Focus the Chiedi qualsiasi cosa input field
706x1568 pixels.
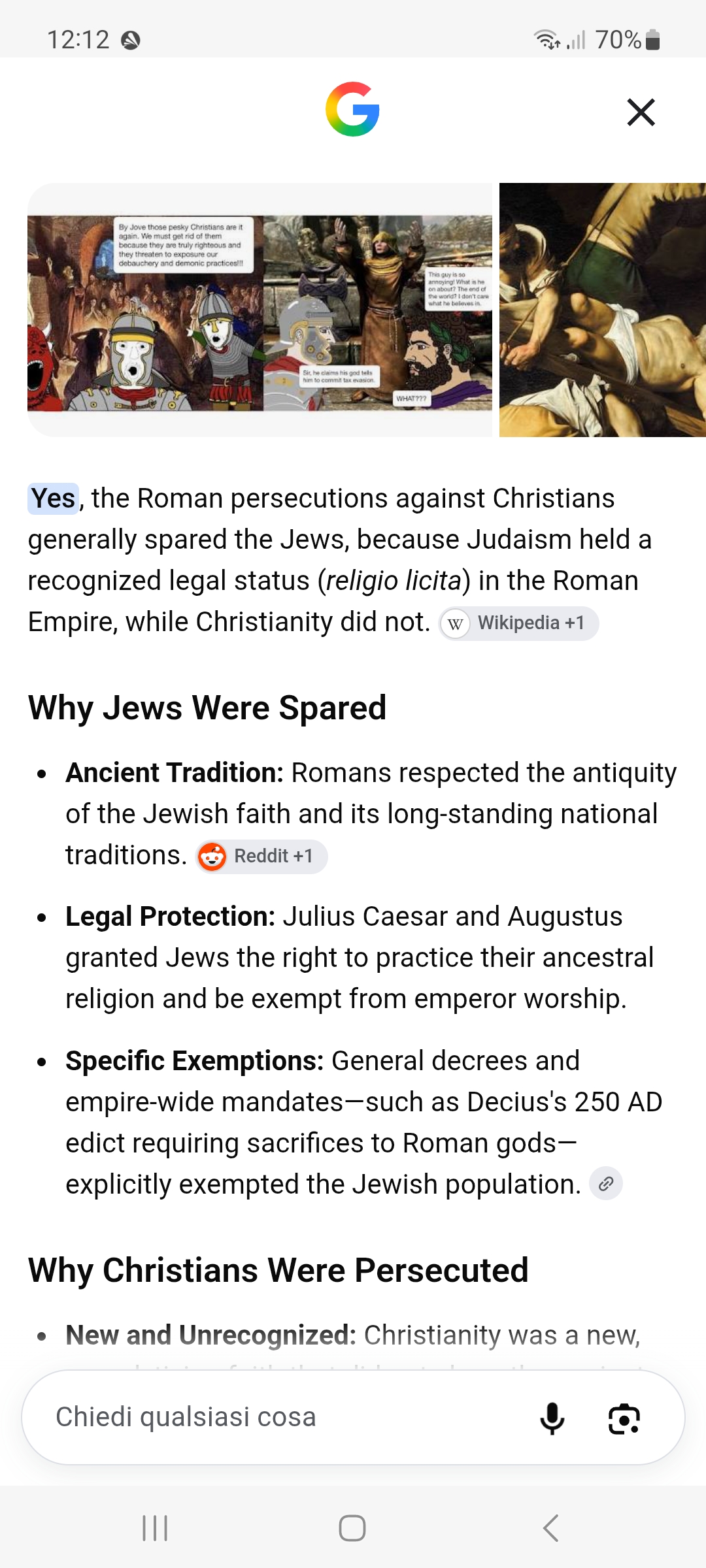coord(353,1417)
